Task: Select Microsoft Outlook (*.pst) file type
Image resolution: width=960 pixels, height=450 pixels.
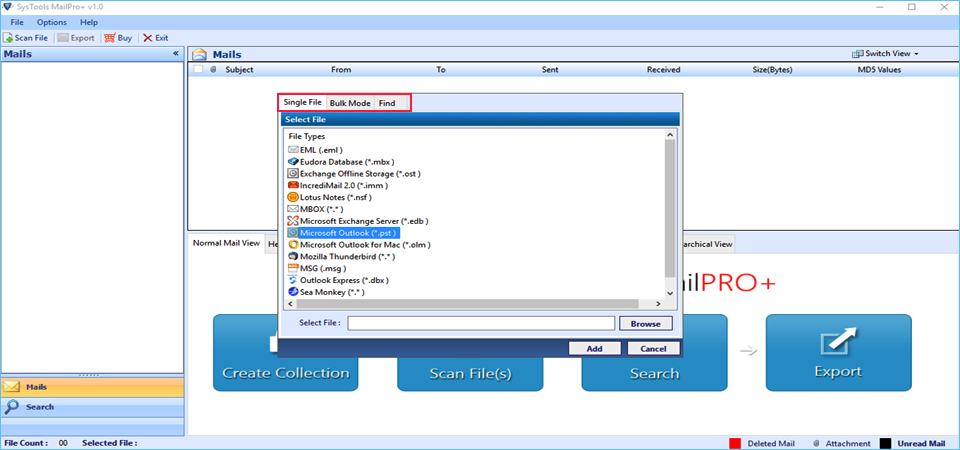Action: (343, 233)
